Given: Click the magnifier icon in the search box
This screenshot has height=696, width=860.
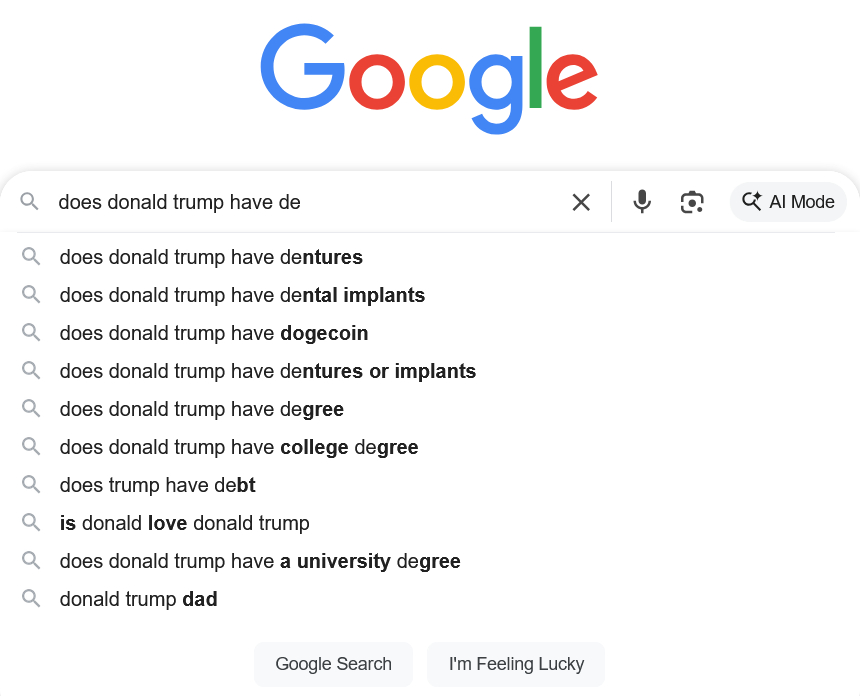Looking at the screenshot, I should click(30, 202).
